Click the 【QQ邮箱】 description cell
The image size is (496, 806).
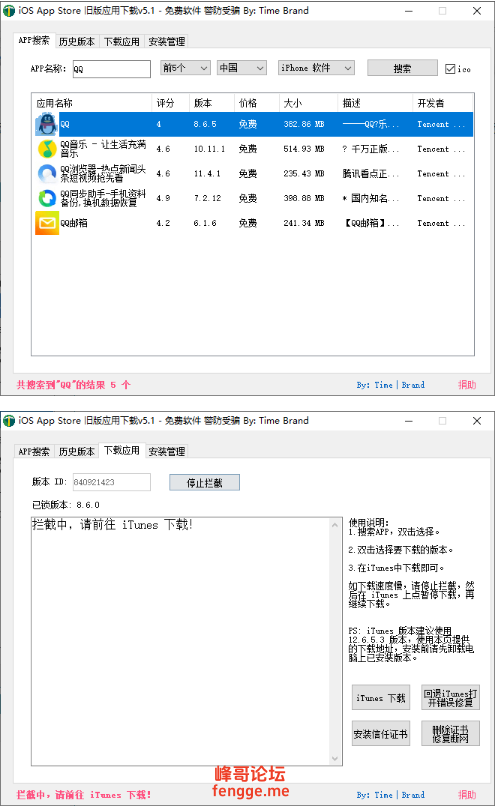371,223
